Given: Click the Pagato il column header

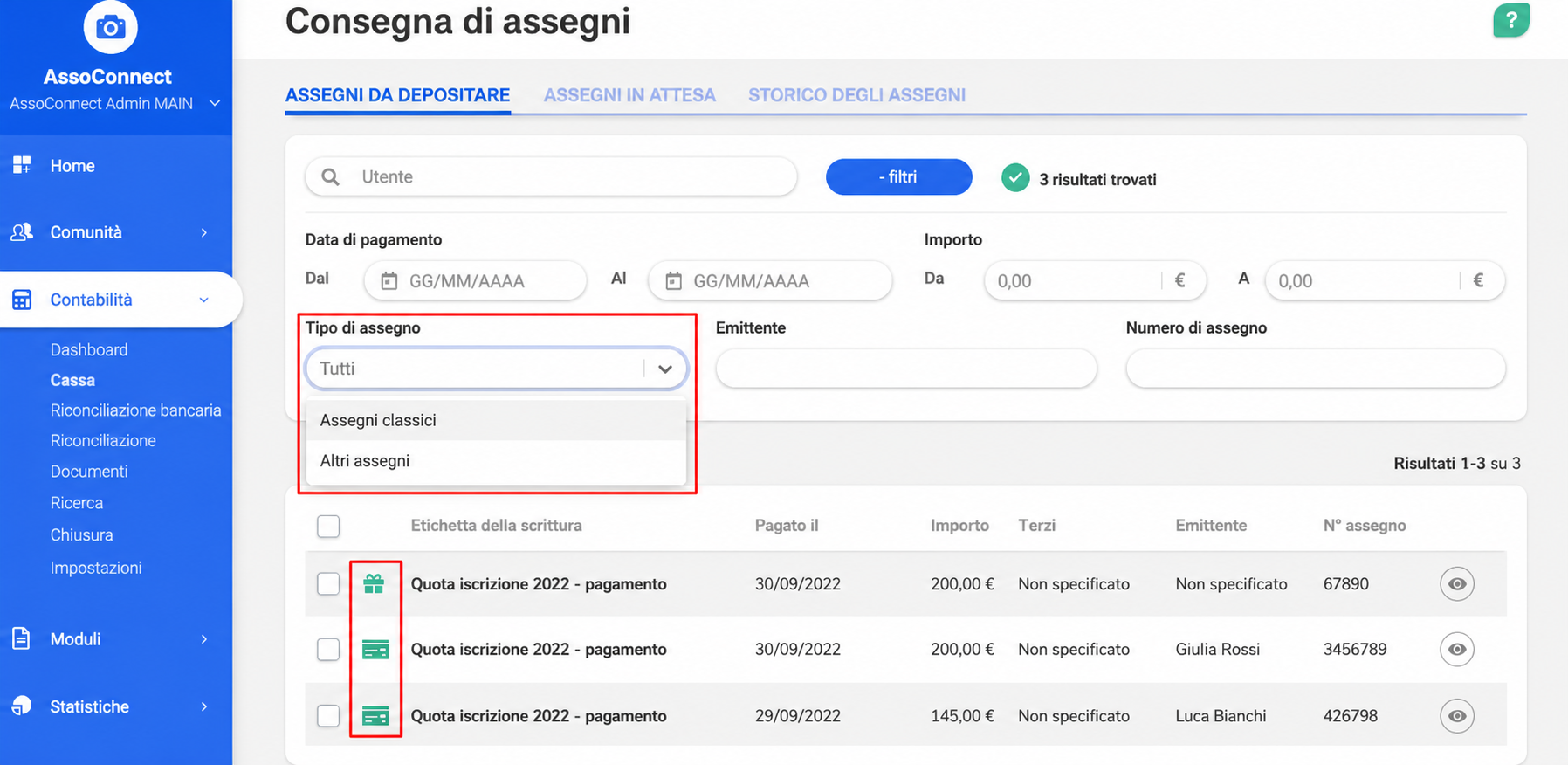Looking at the screenshot, I should [x=787, y=525].
